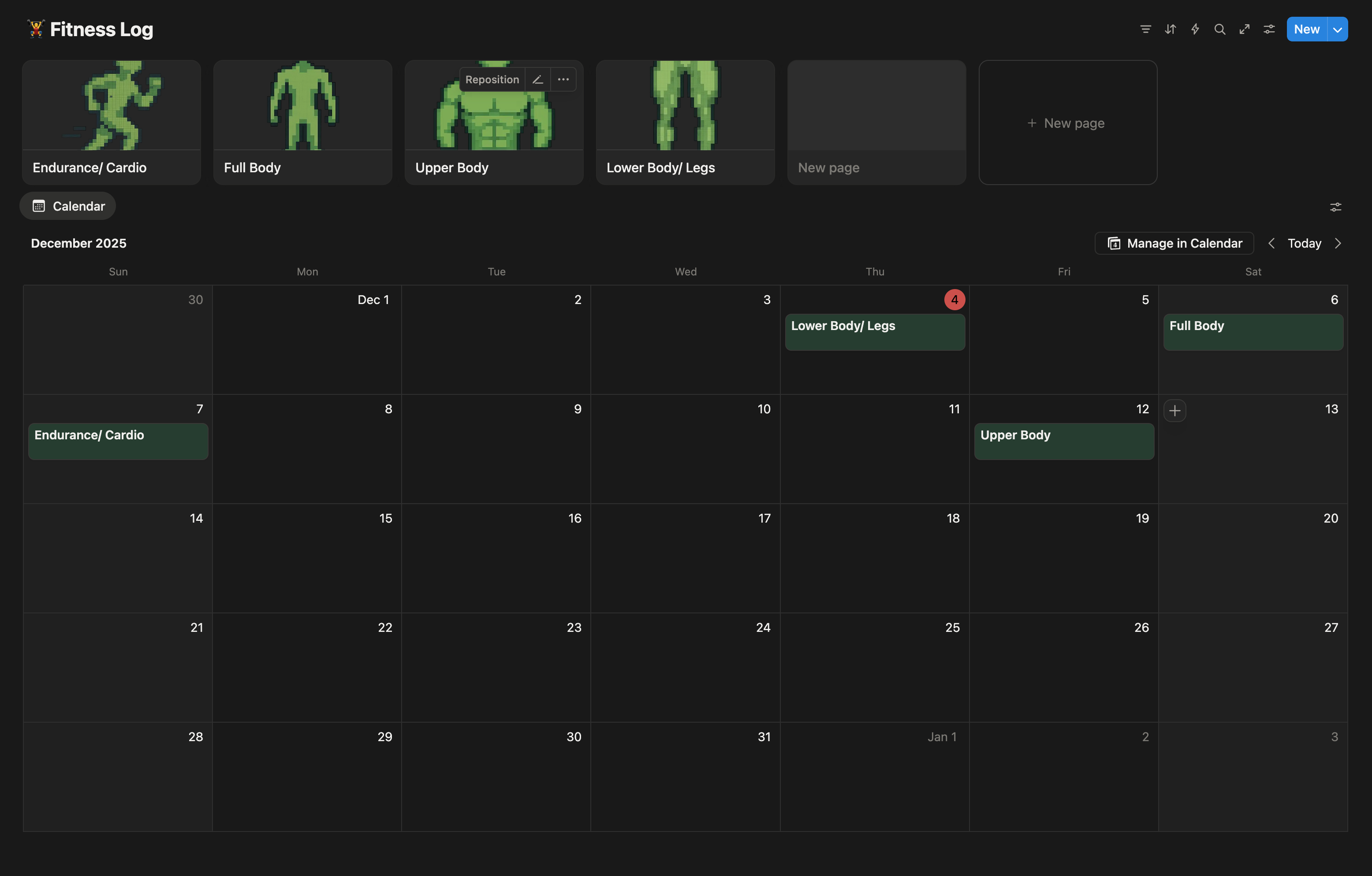Go to next month with right chevron

(x=1338, y=243)
